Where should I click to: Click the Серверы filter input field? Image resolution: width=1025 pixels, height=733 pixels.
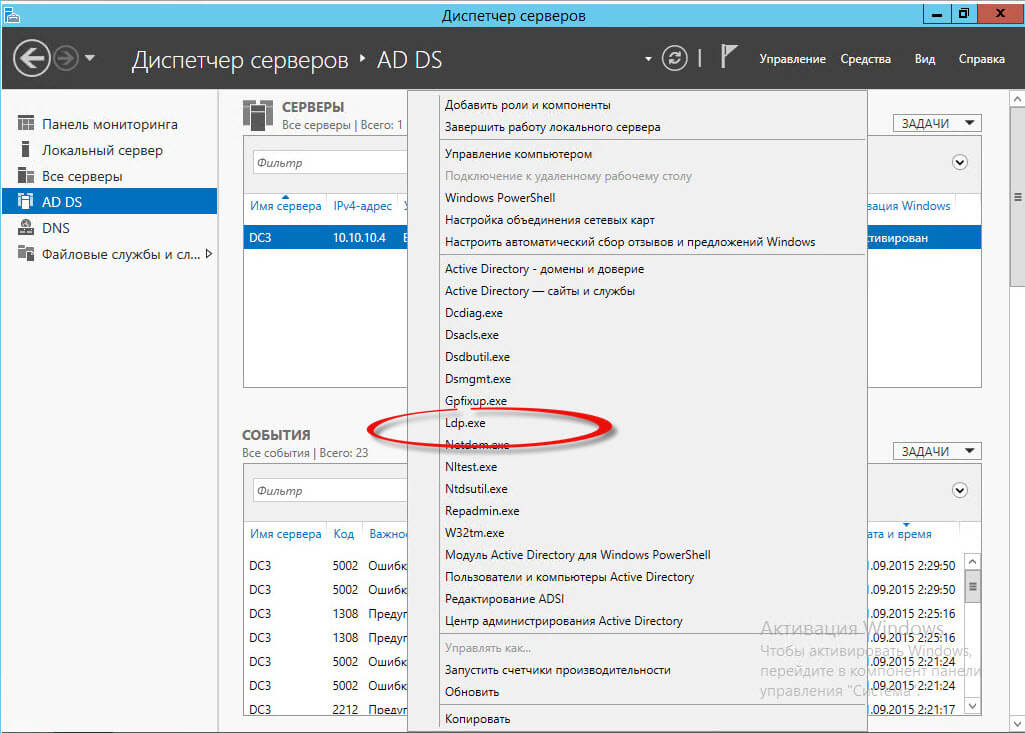click(330, 163)
